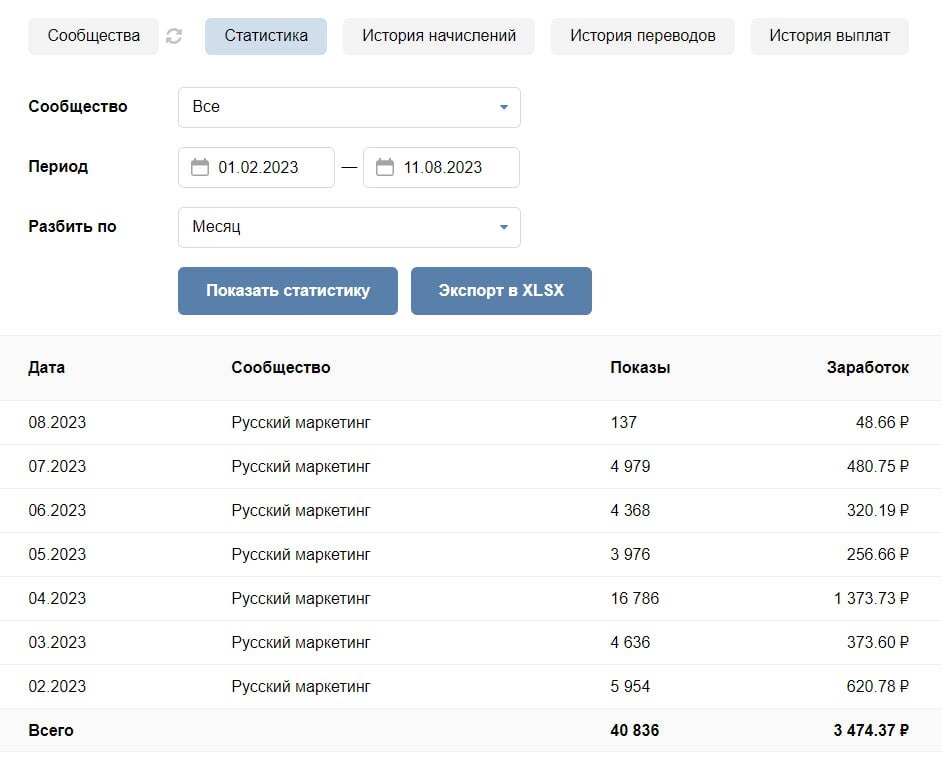Viewport: 942px width, 774px height.
Task: Click the Экспорт в XLSX button
Action: point(501,291)
